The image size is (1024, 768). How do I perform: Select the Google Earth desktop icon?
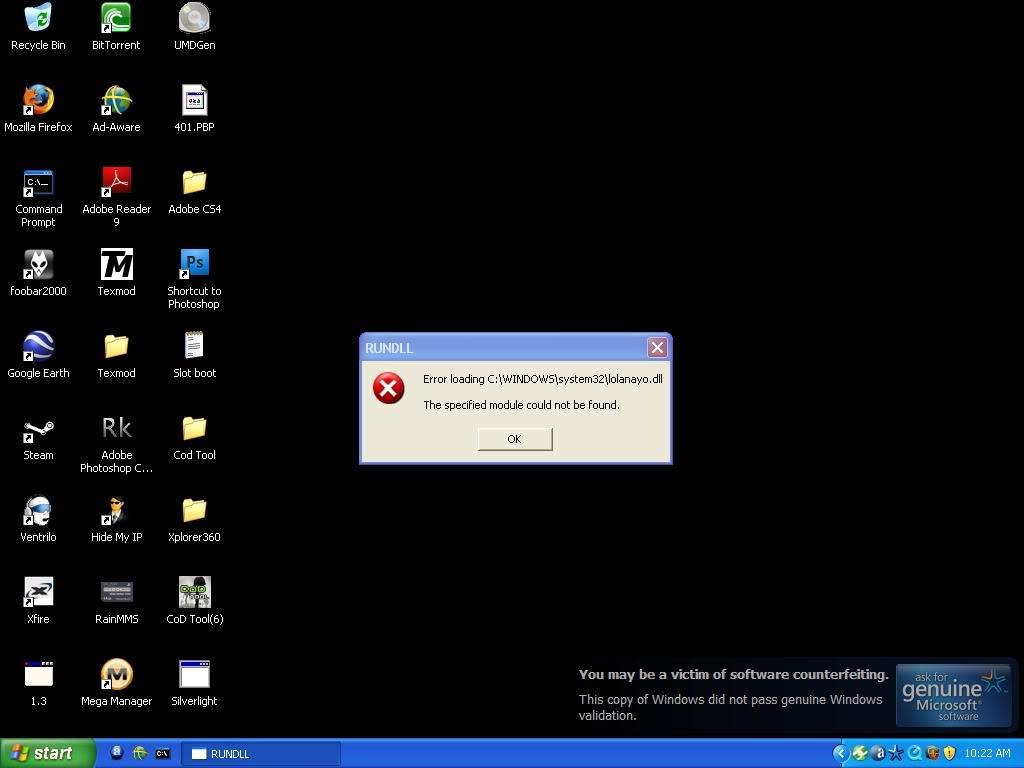(x=38, y=347)
